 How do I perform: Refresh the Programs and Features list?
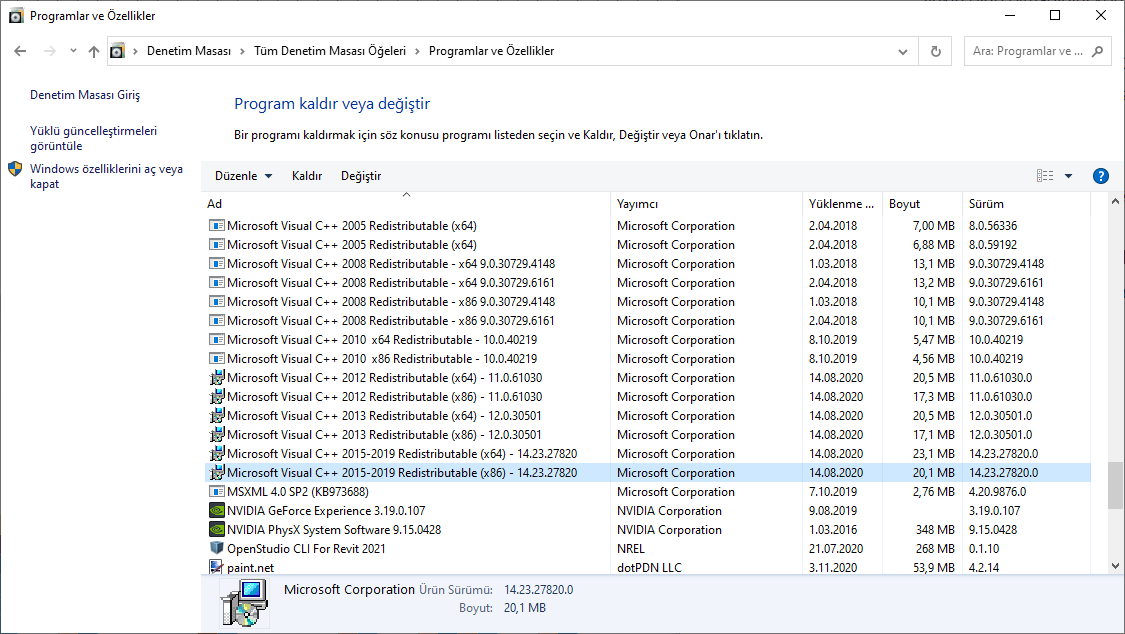[x=936, y=51]
